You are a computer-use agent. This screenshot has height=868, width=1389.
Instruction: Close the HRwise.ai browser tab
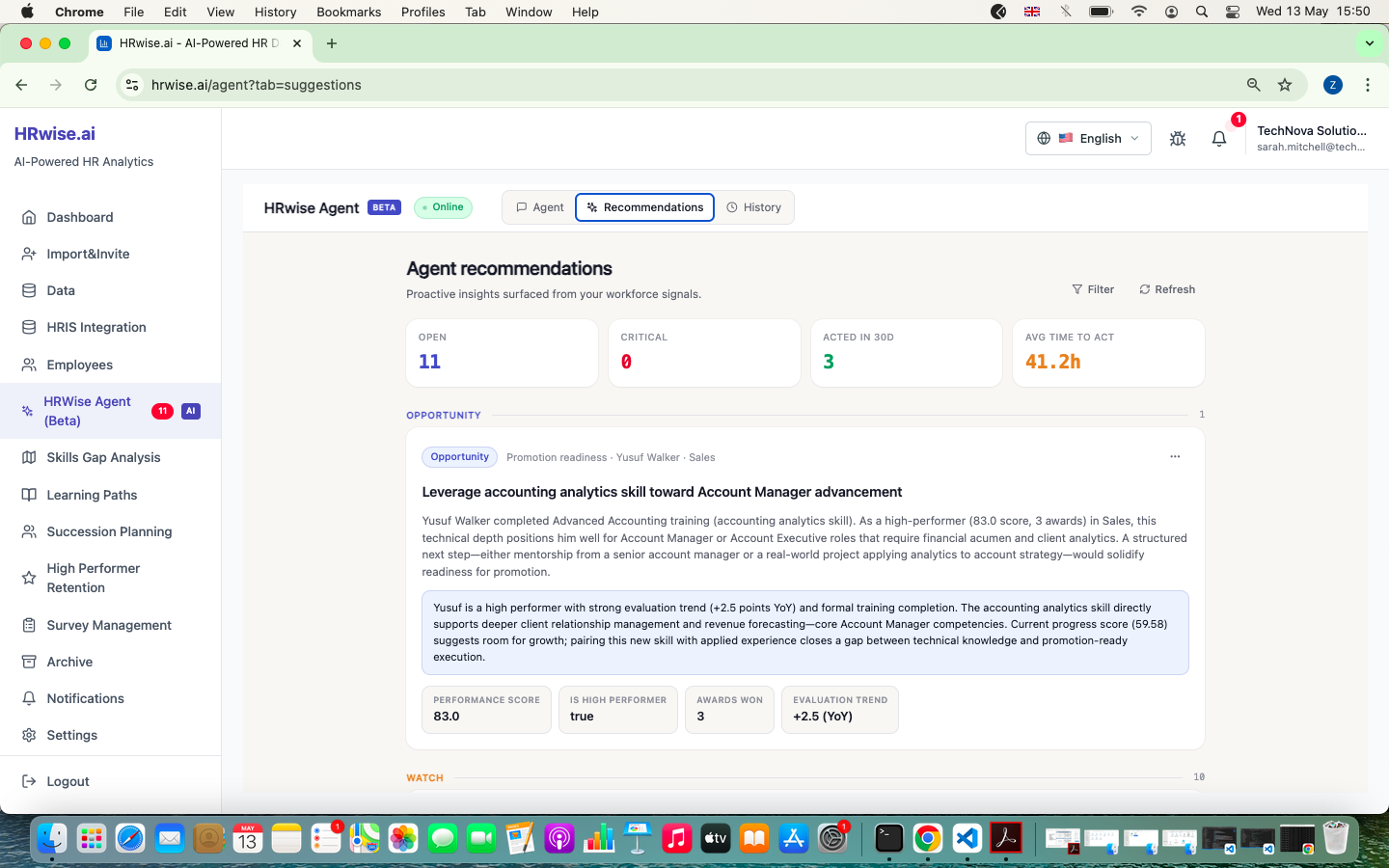click(x=297, y=43)
